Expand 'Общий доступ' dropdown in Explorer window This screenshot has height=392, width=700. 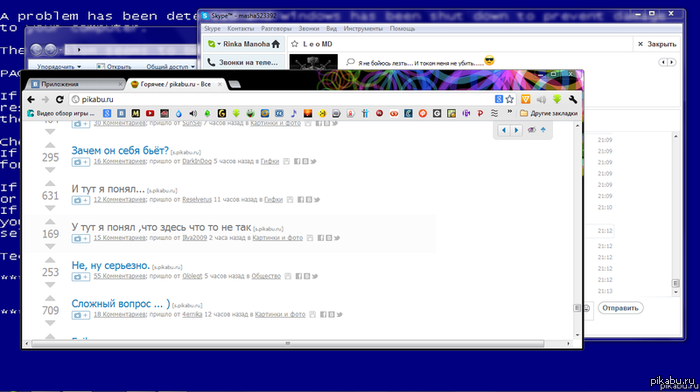click(171, 67)
